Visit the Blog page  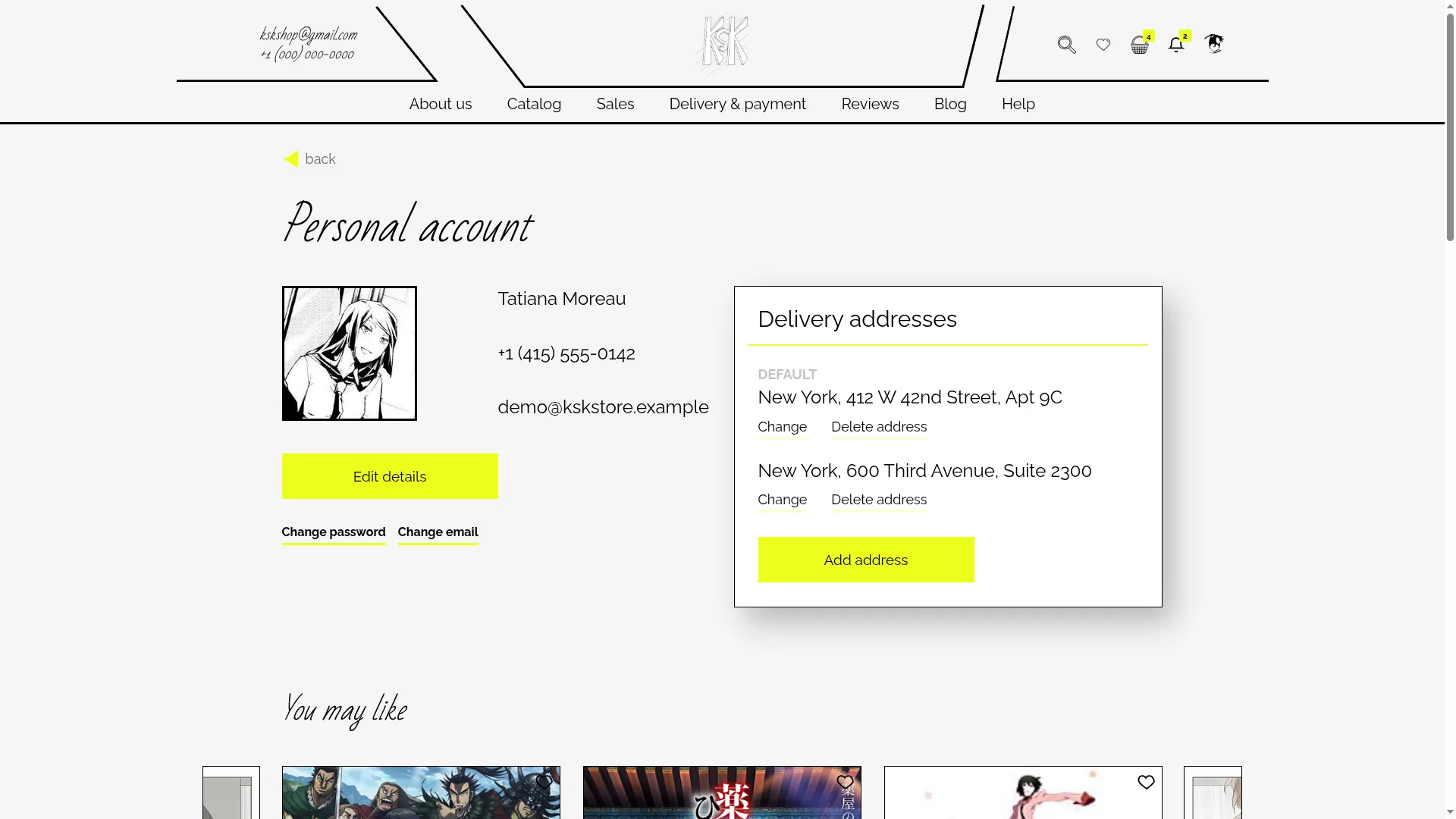(950, 104)
